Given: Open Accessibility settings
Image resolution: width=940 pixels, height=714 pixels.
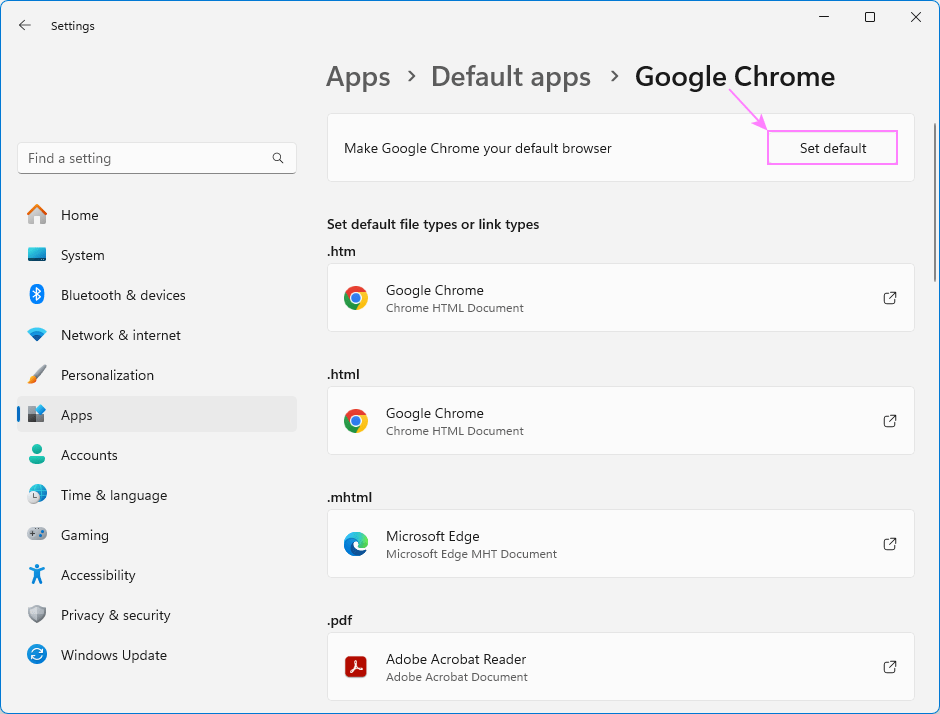Looking at the screenshot, I should point(156,574).
